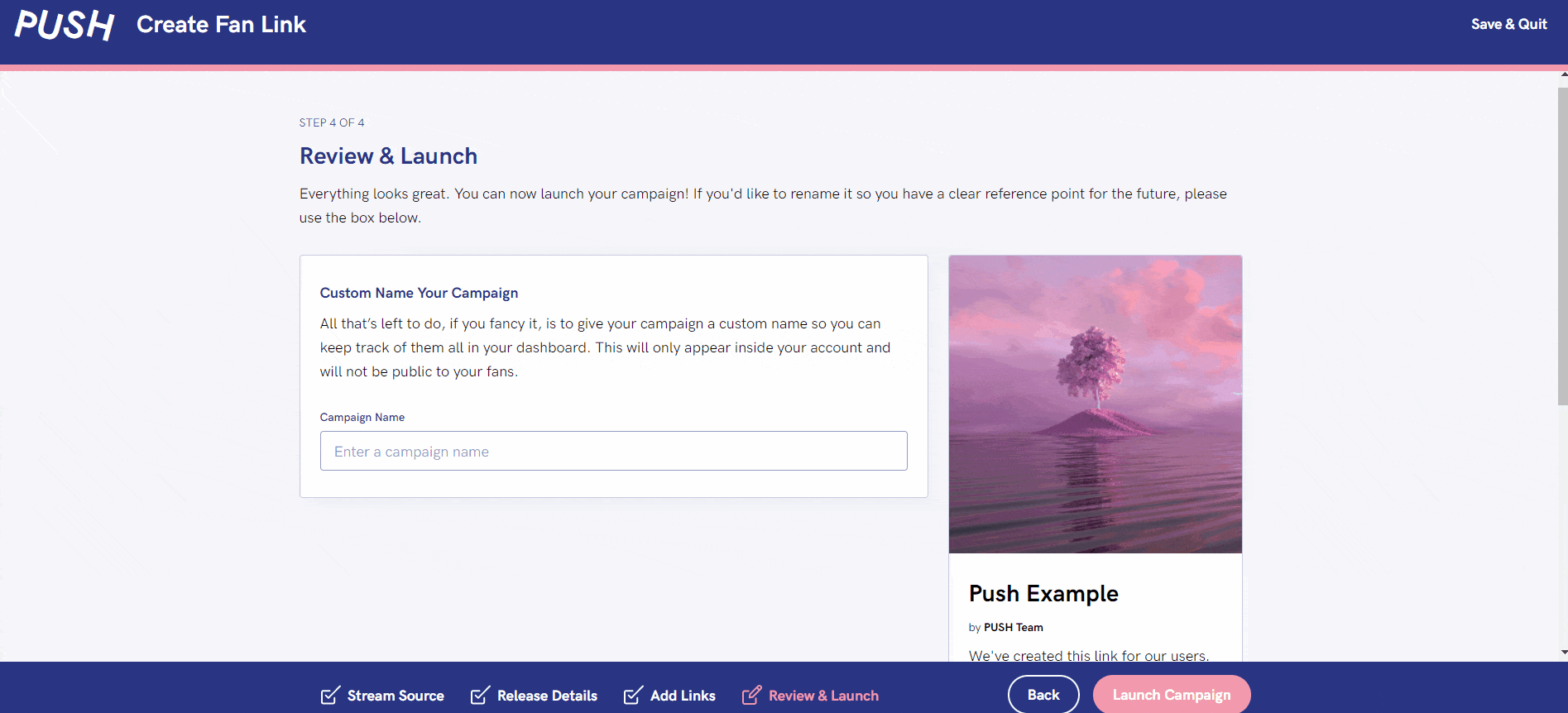Click the Back button
This screenshot has width=1568, height=713.
pos(1043,695)
